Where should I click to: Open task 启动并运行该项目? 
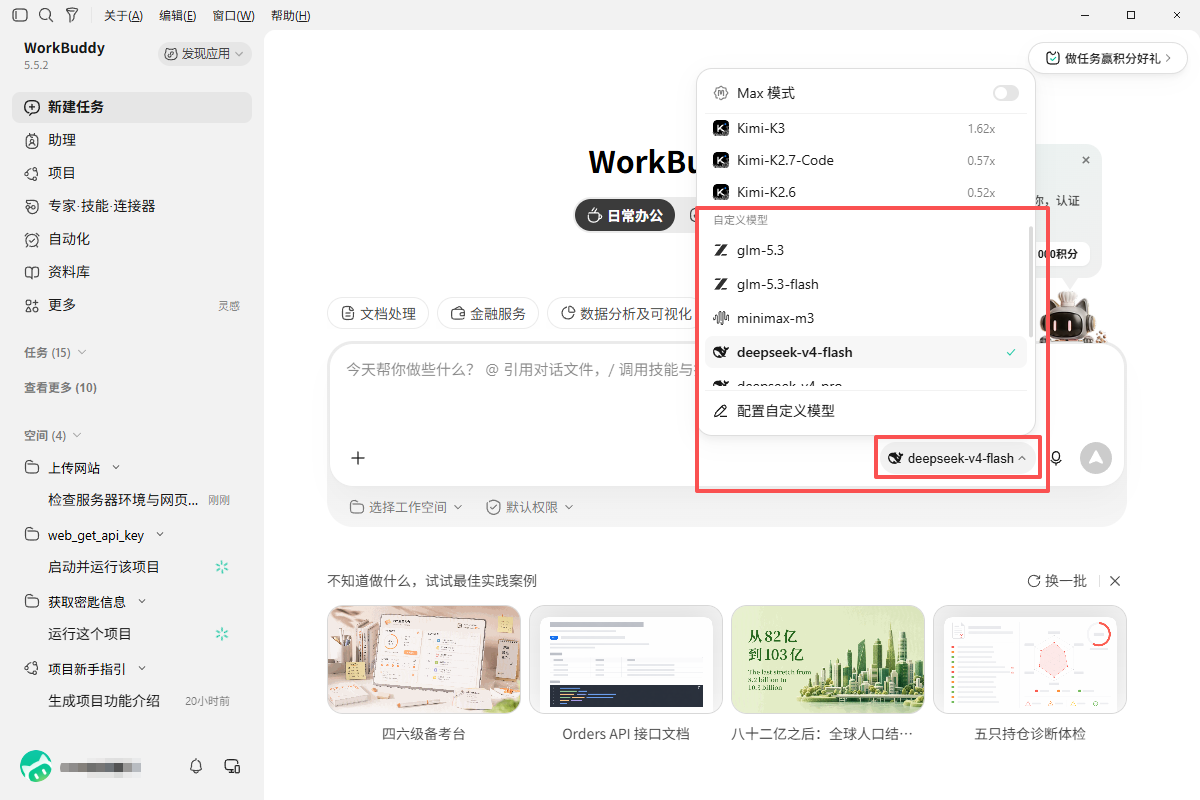(x=104, y=567)
